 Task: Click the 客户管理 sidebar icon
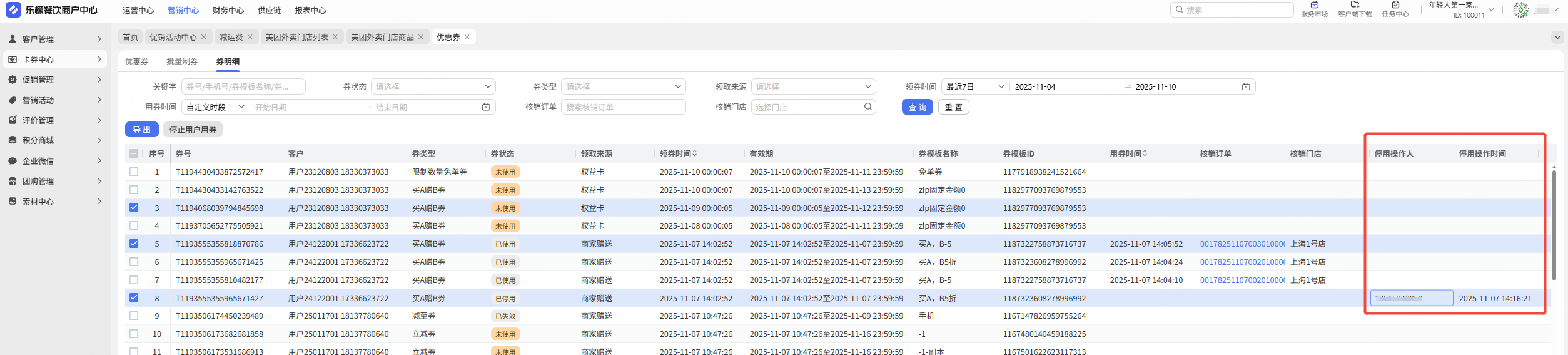point(13,39)
